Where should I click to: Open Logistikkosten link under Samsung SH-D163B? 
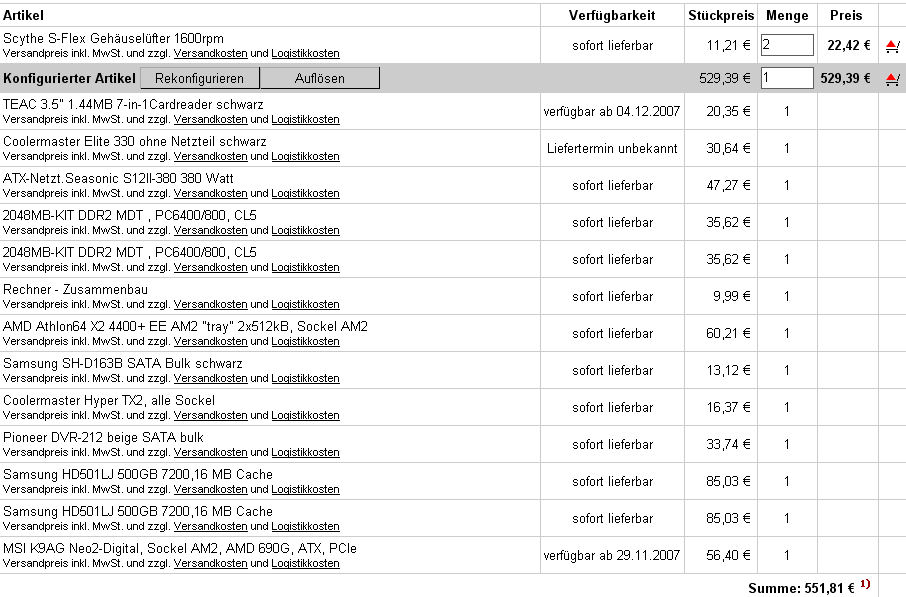[x=305, y=378]
